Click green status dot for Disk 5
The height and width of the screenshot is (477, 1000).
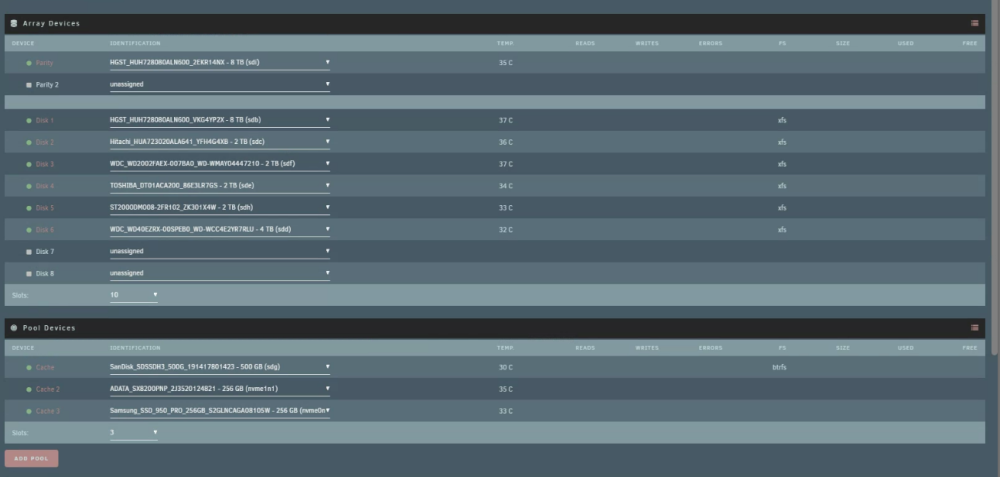(x=29, y=208)
